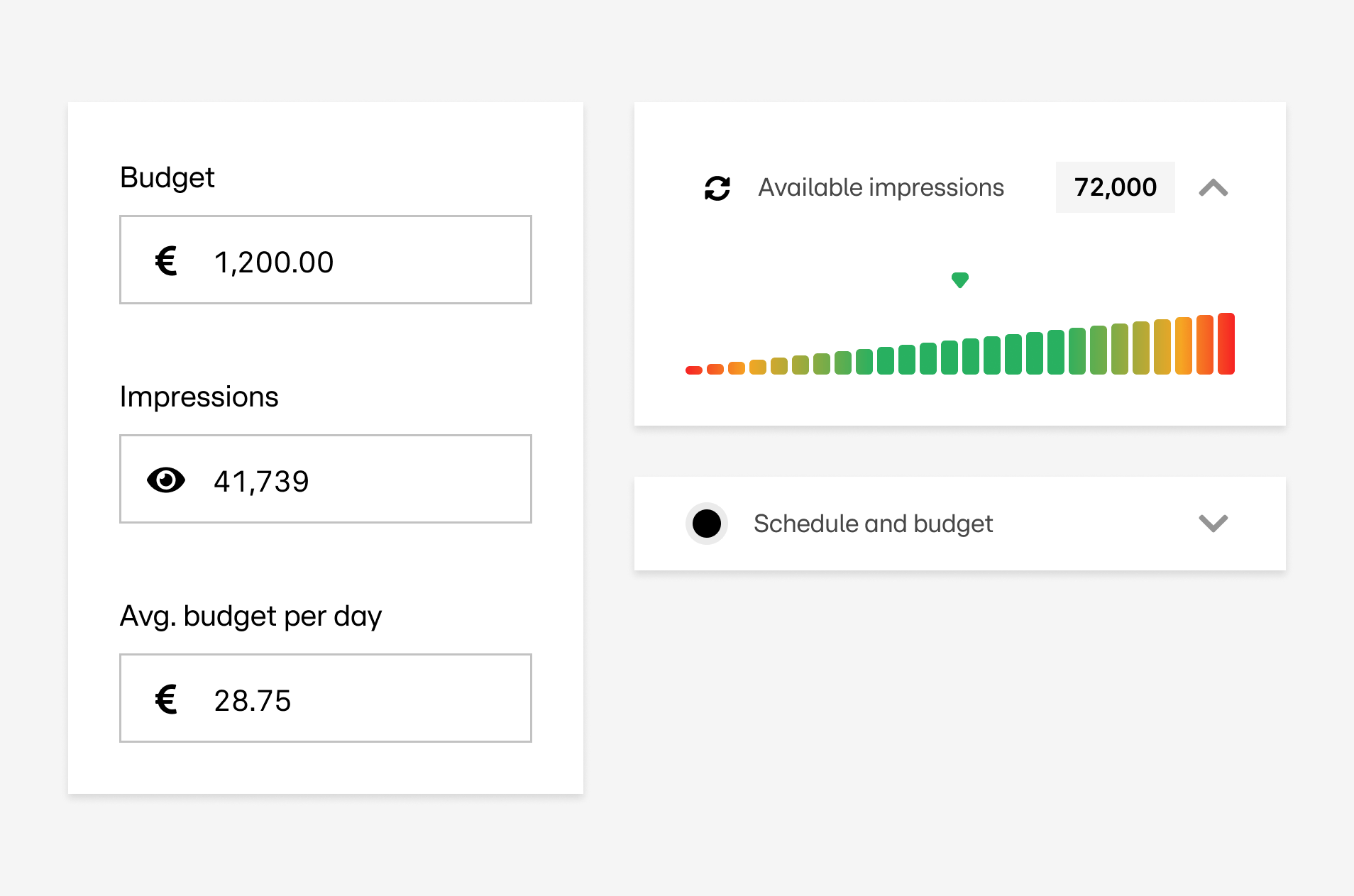The image size is (1354, 896).
Task: Expand the Schedule and budget section chevron
Action: 1213,524
